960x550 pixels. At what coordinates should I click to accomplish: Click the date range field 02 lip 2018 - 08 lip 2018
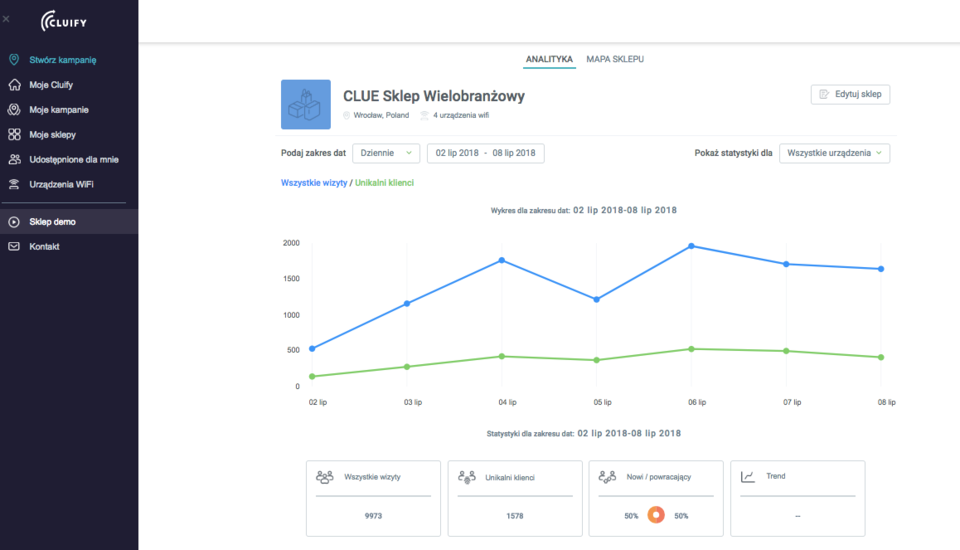pyautogui.click(x=486, y=153)
